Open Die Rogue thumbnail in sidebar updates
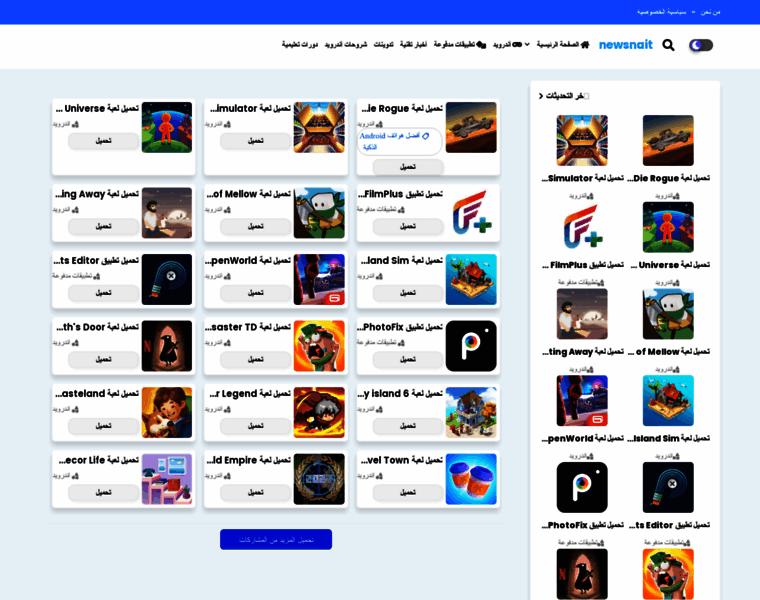The width and height of the screenshot is (760, 600). tap(668, 141)
